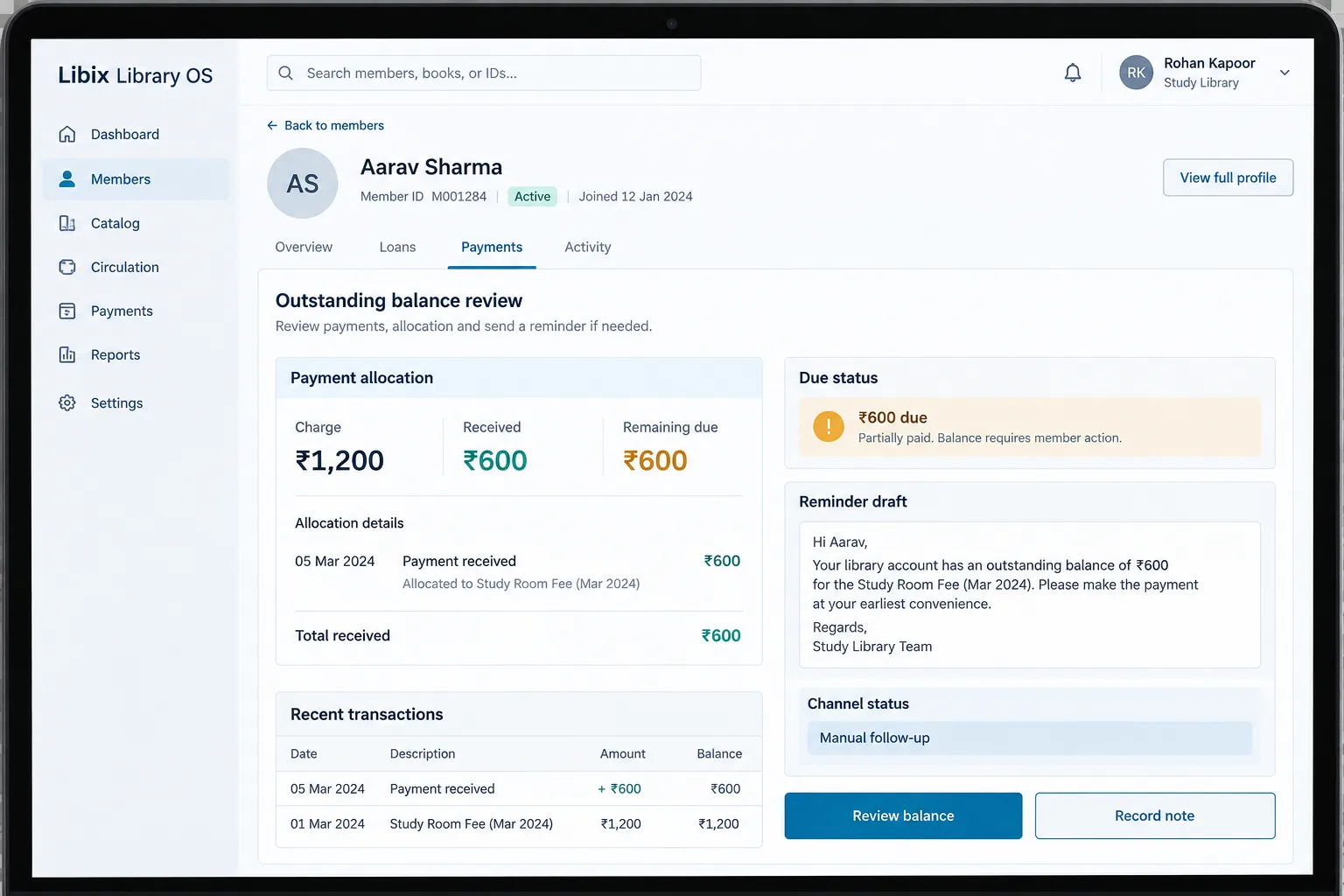Click Study Room Fee (Mar 2024) transaction description
The width and height of the screenshot is (1344, 896).
click(472, 823)
